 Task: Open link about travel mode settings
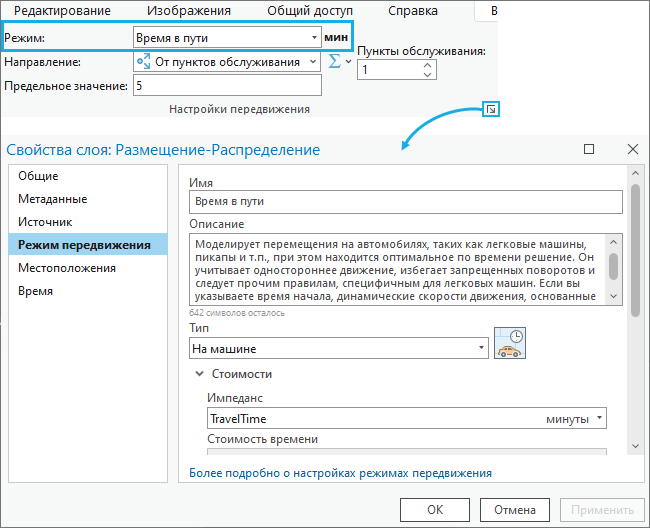(340, 473)
